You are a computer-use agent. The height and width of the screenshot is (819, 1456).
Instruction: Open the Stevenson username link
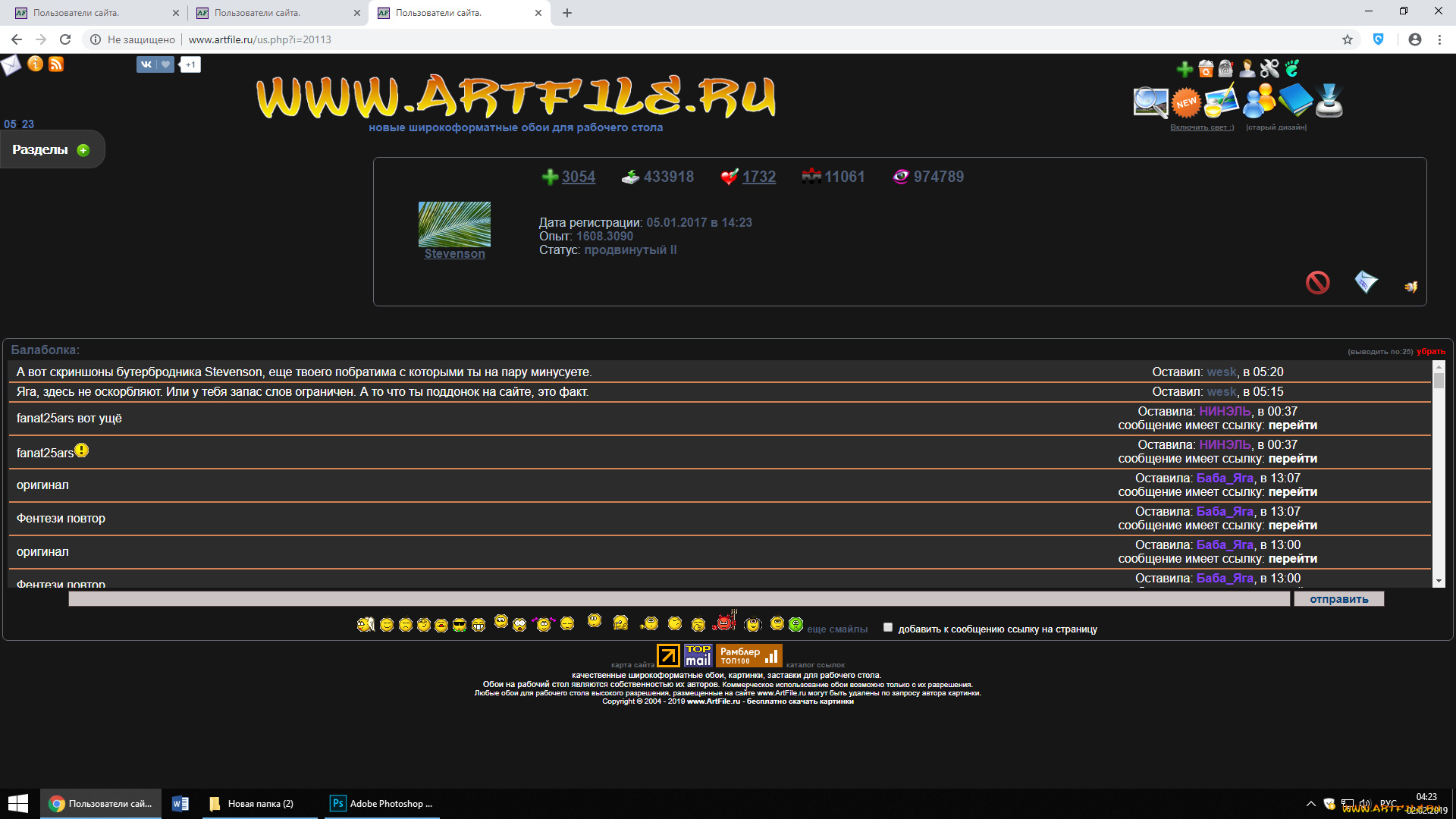coord(454,254)
